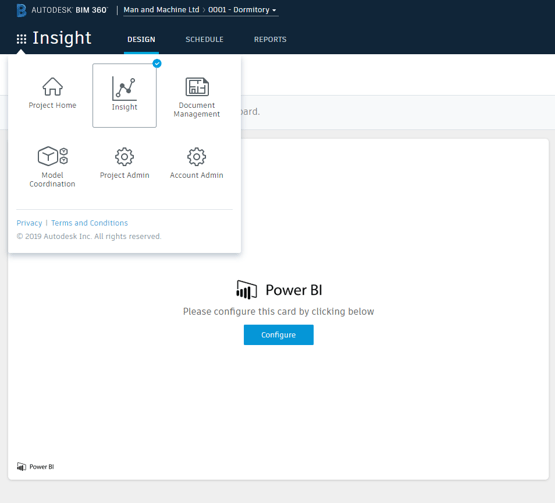The height and width of the screenshot is (503, 555).
Task: Switch to the REPORTS tab
Action: click(x=270, y=39)
